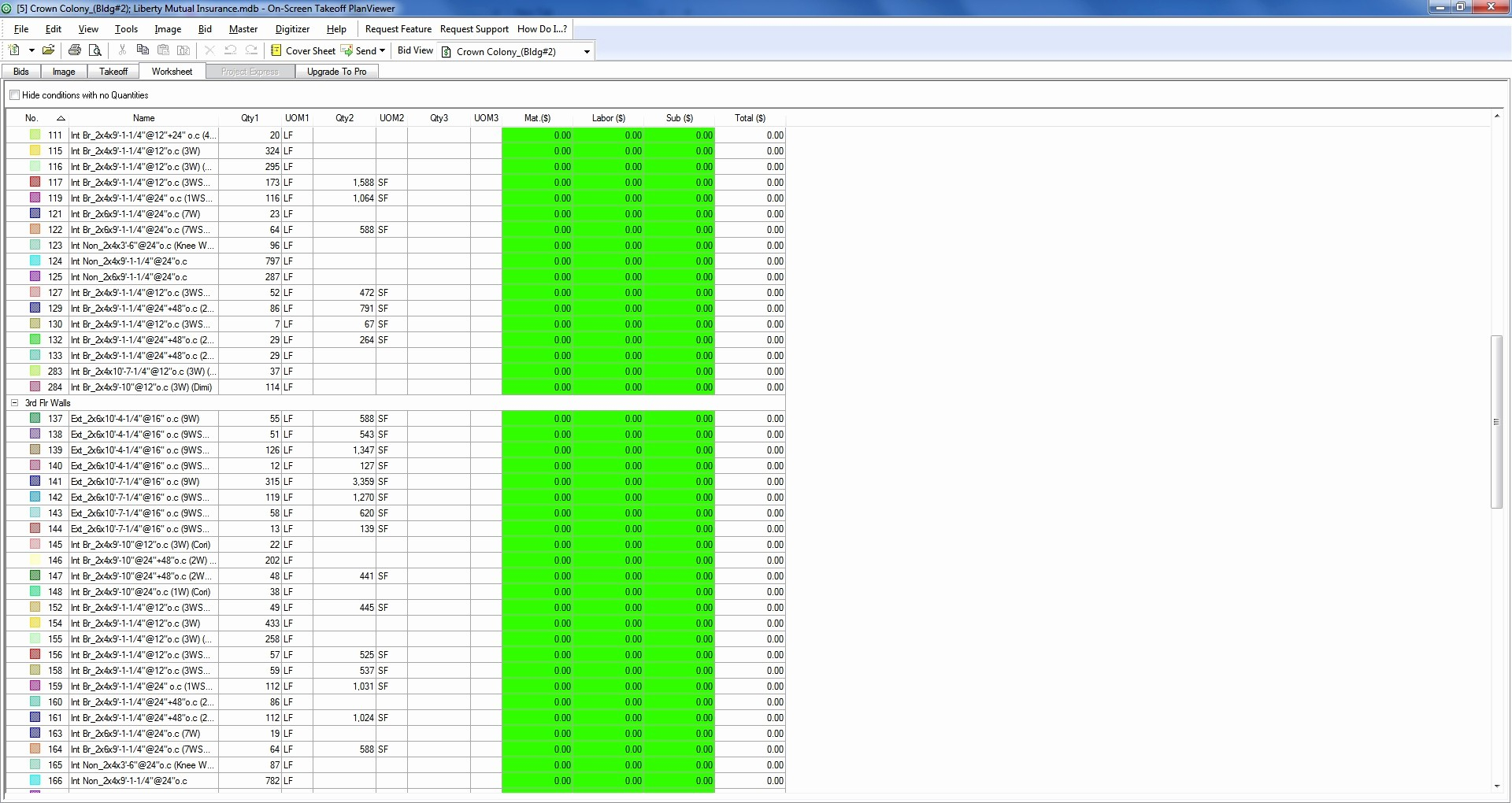Open Print Preview from the toolbar
Viewport: 1512px width, 803px height.
point(95,50)
